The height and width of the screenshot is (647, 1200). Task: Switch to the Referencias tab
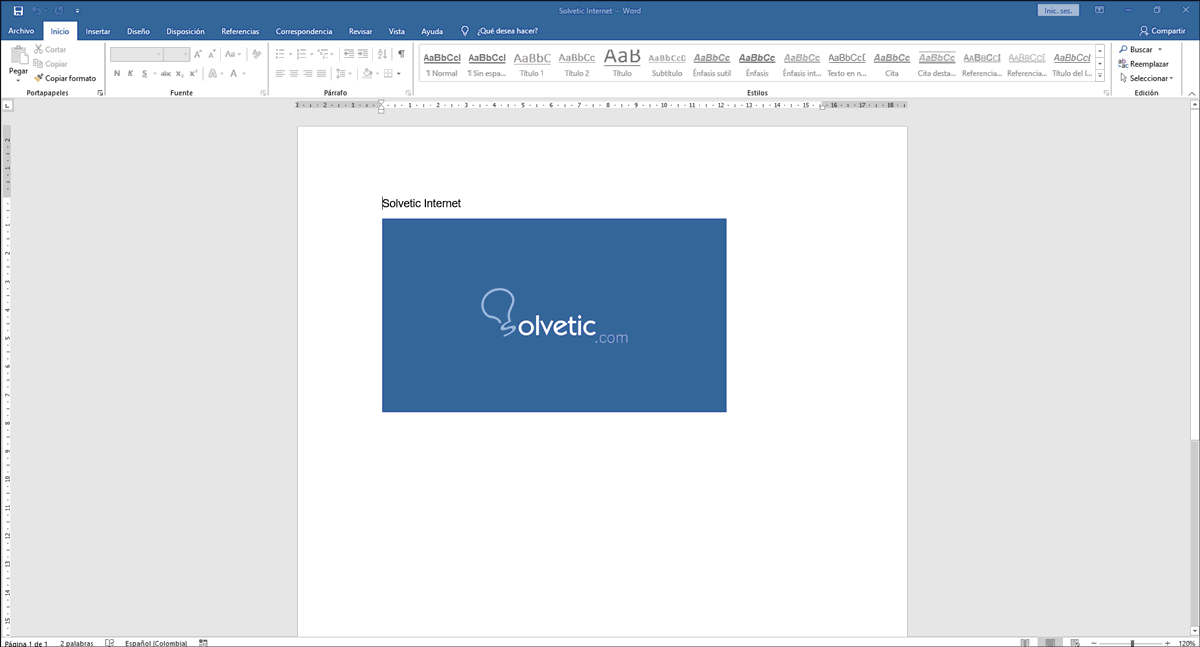point(239,31)
